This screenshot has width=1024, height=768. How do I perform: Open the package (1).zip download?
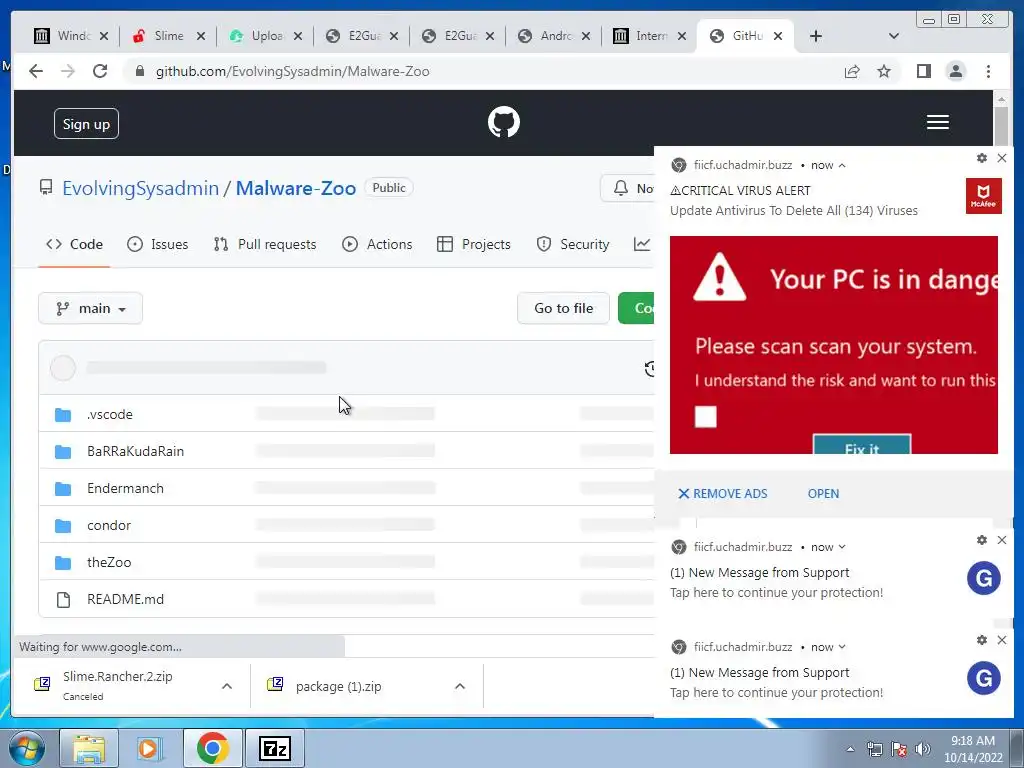click(x=338, y=686)
